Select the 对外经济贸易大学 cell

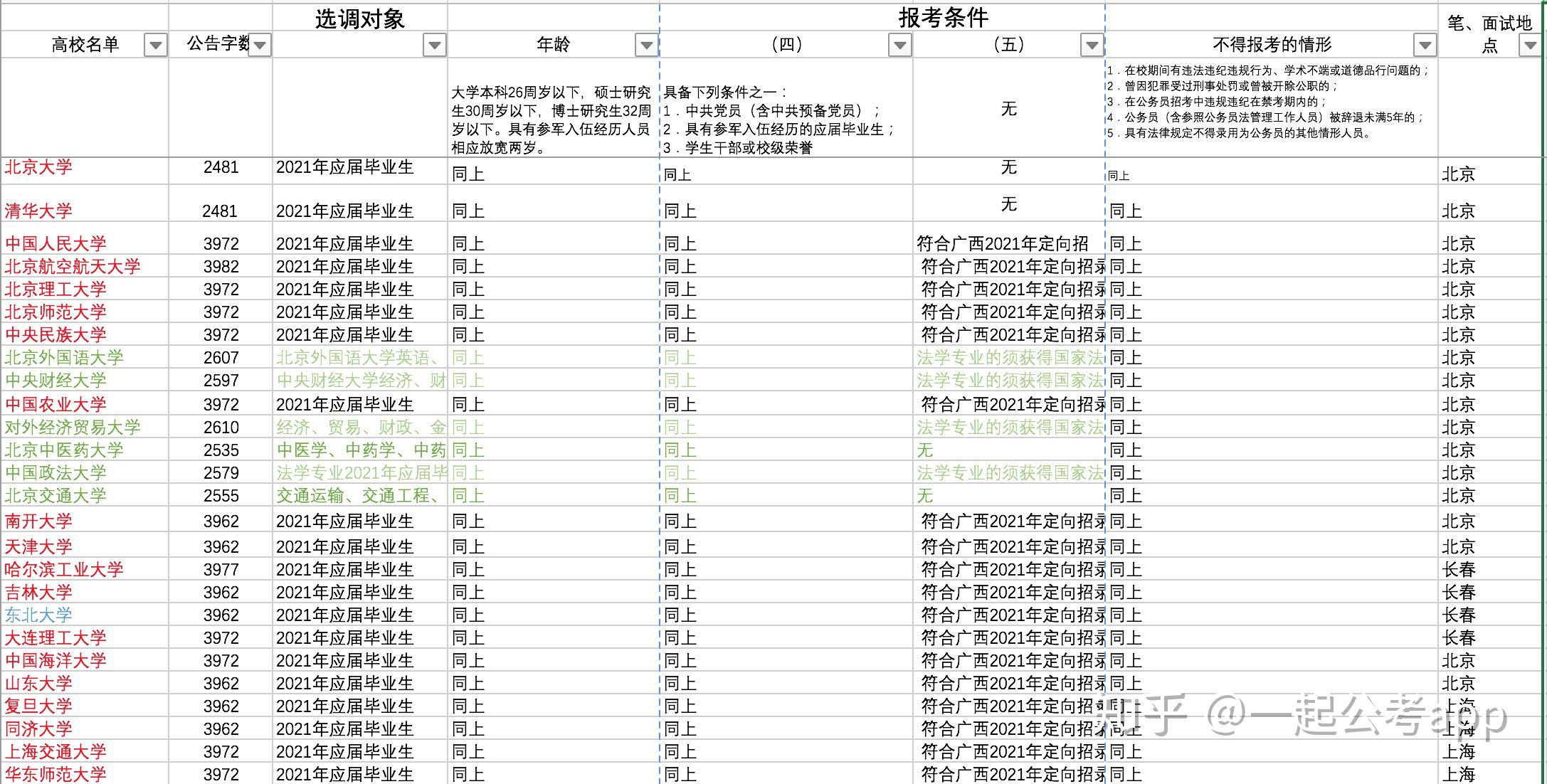[85, 427]
